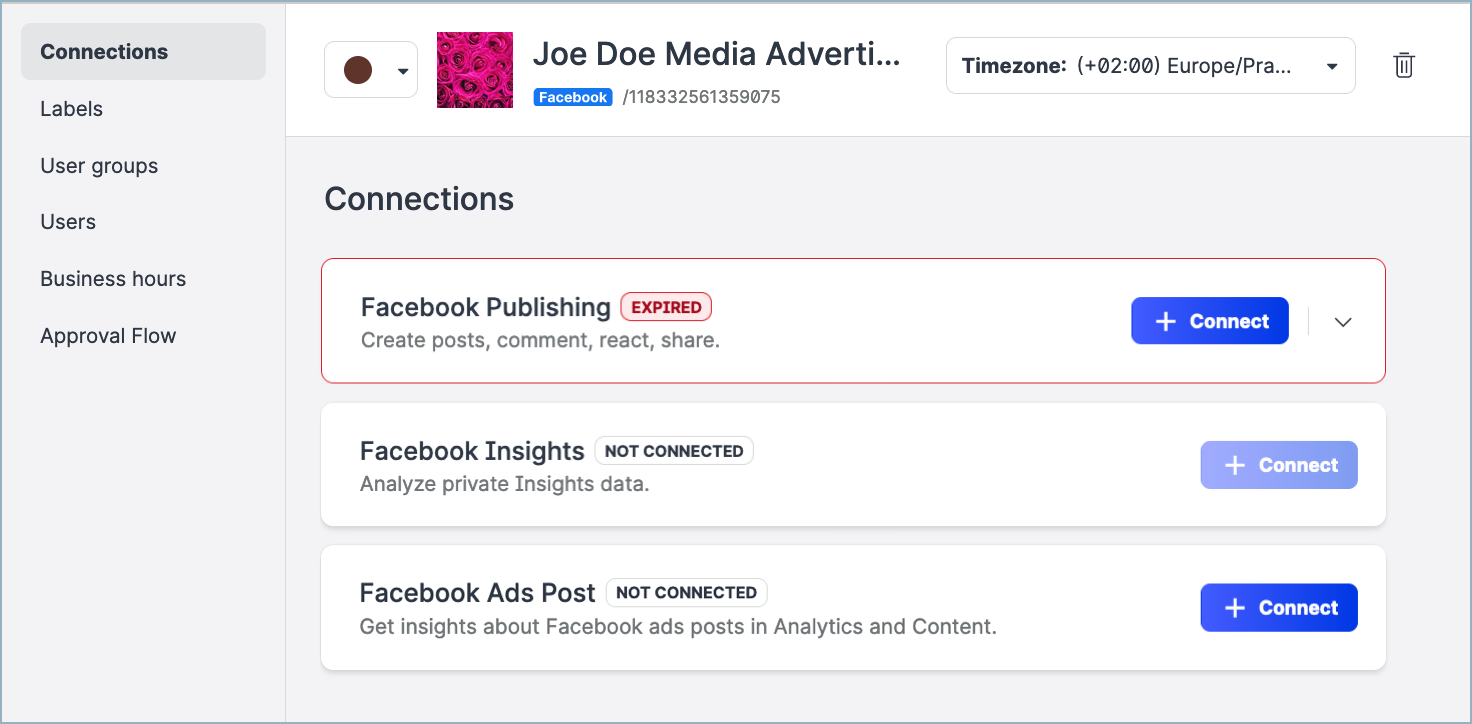The width and height of the screenshot is (1472, 724).
Task: Click the brown profile color circle
Action: 358,70
